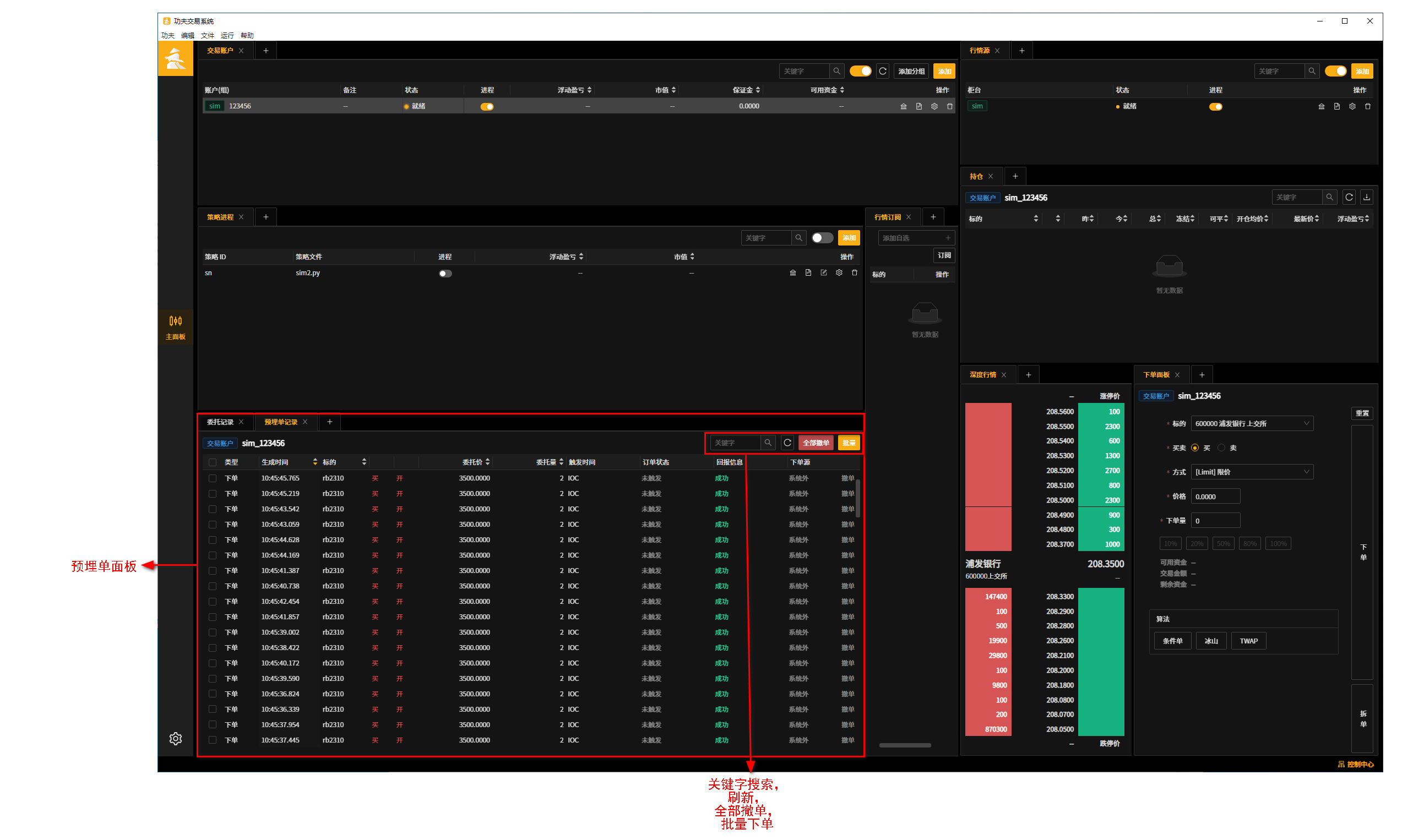Viewport: 1413px width, 840px height.
Task: Click the search icon in 交易账户 panel
Action: coord(836,72)
